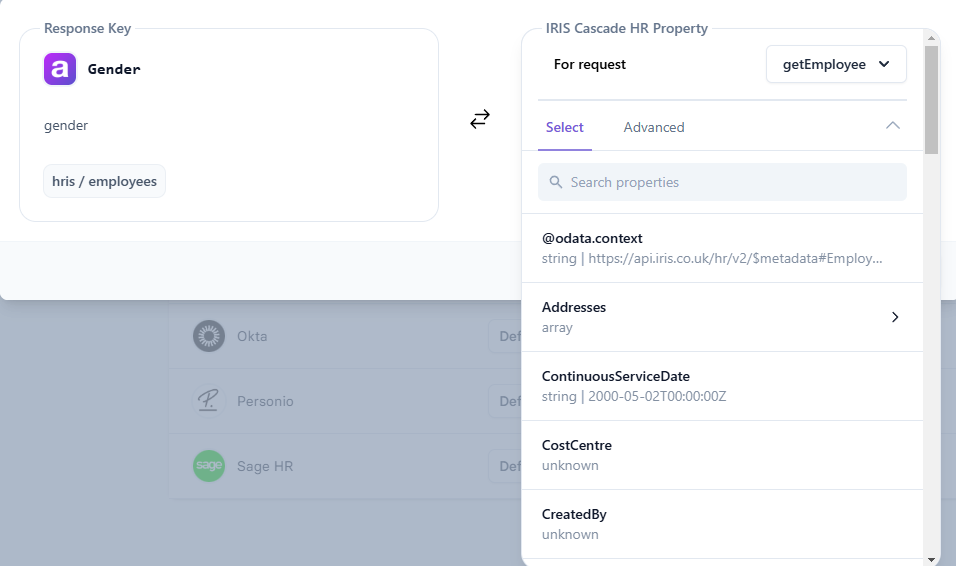
Task: Click the scrollbar up arrow
Action: tap(931, 38)
